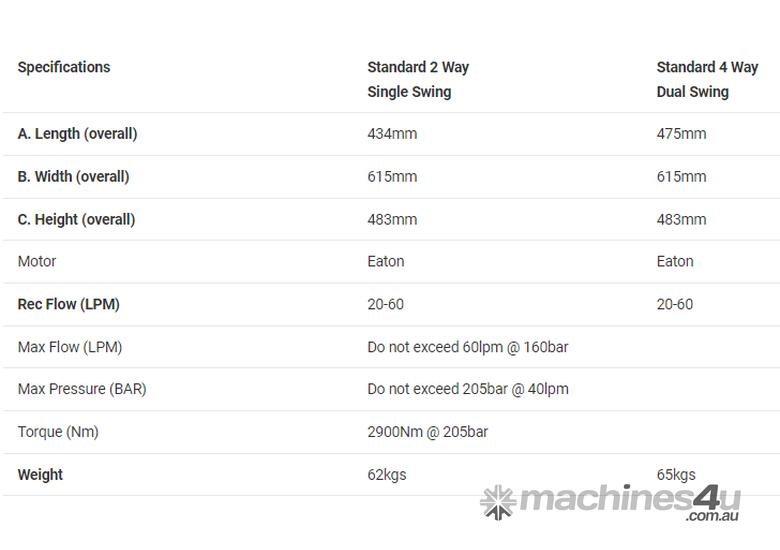This screenshot has height=550, width=780.
Task: Click the machines4u snowflake logo icon
Action: [497, 502]
